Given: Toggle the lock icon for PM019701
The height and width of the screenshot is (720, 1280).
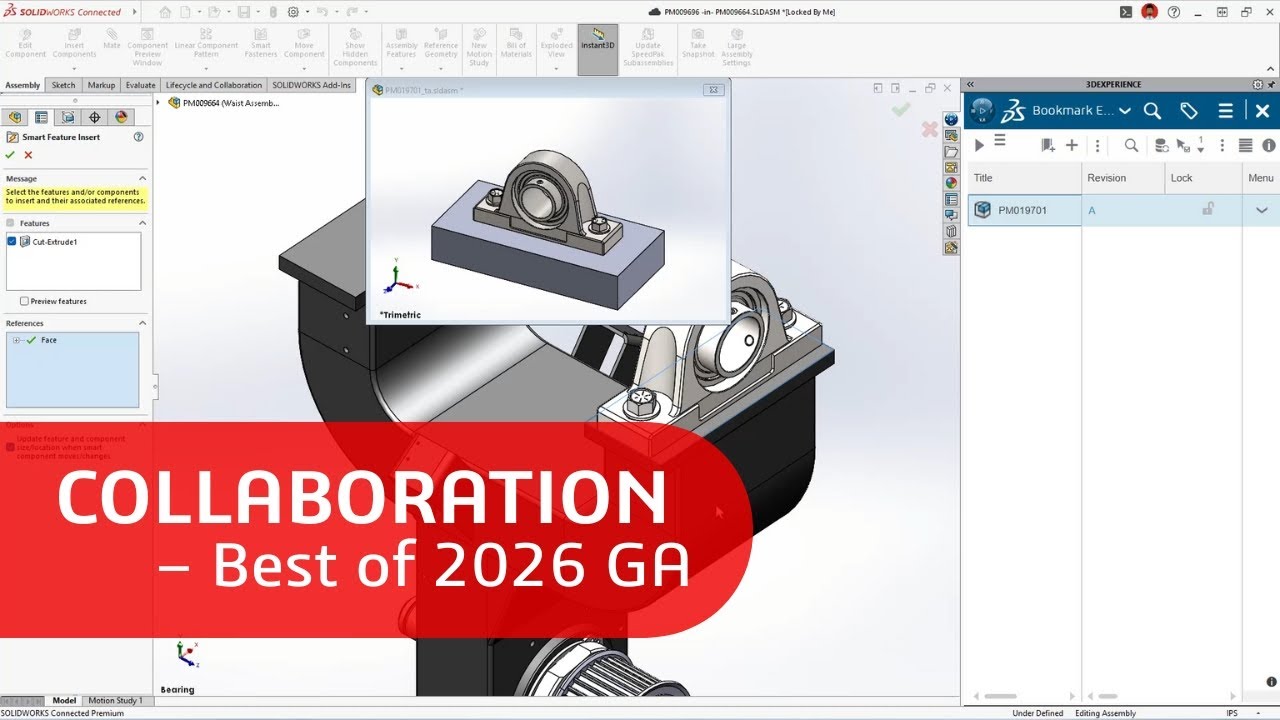Looking at the screenshot, I should coord(1208,209).
